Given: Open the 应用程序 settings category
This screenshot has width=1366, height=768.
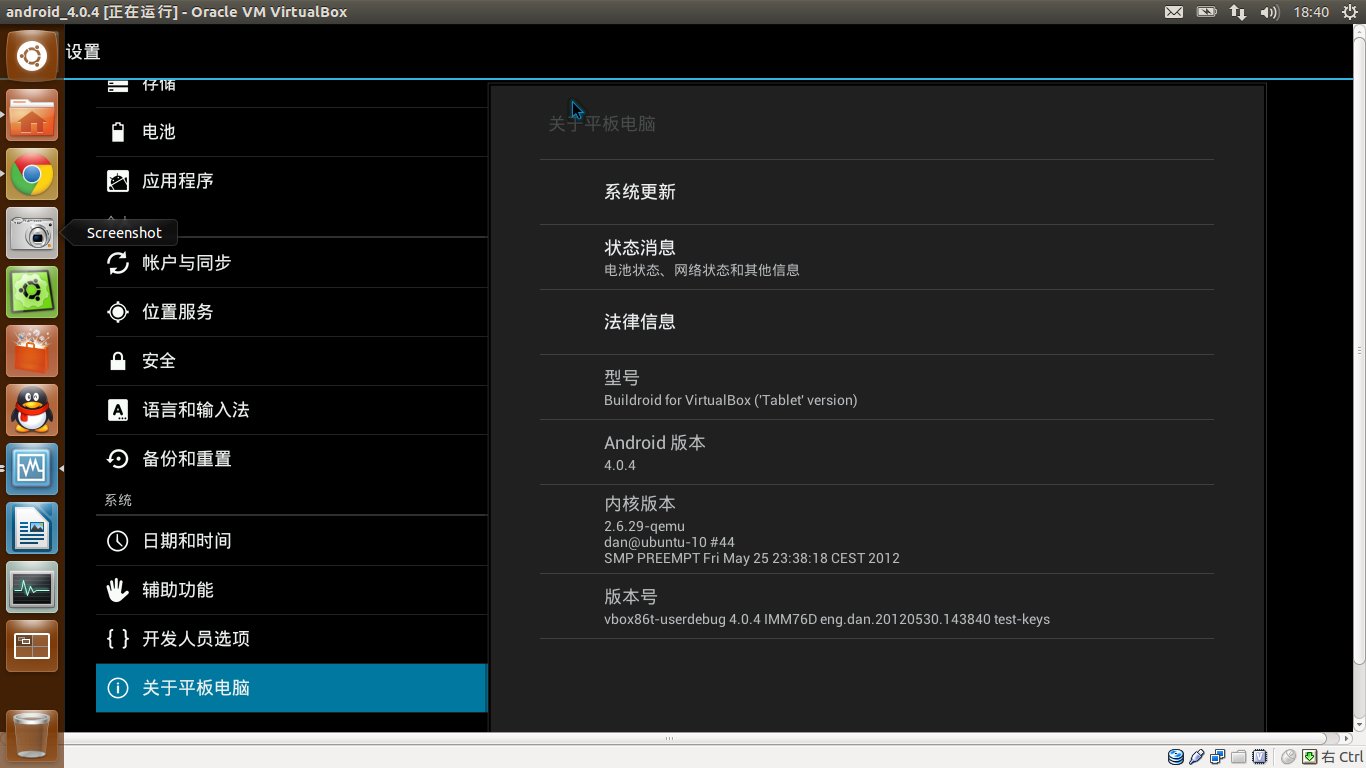Looking at the screenshot, I should pyautogui.click(x=291, y=181).
